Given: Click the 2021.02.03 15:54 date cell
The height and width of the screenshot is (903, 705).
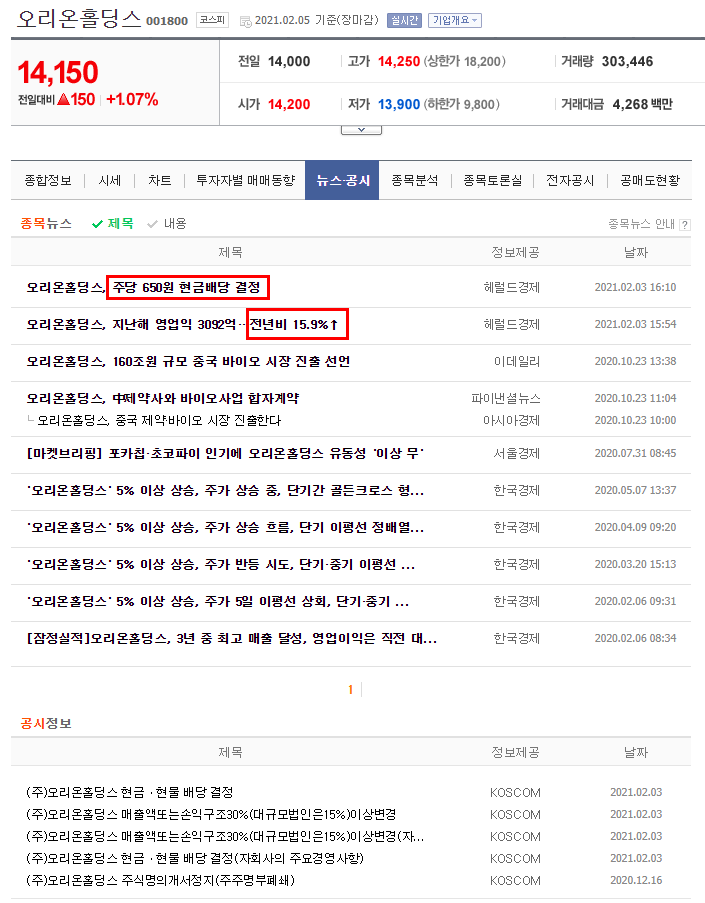Looking at the screenshot, I should 635,324.
